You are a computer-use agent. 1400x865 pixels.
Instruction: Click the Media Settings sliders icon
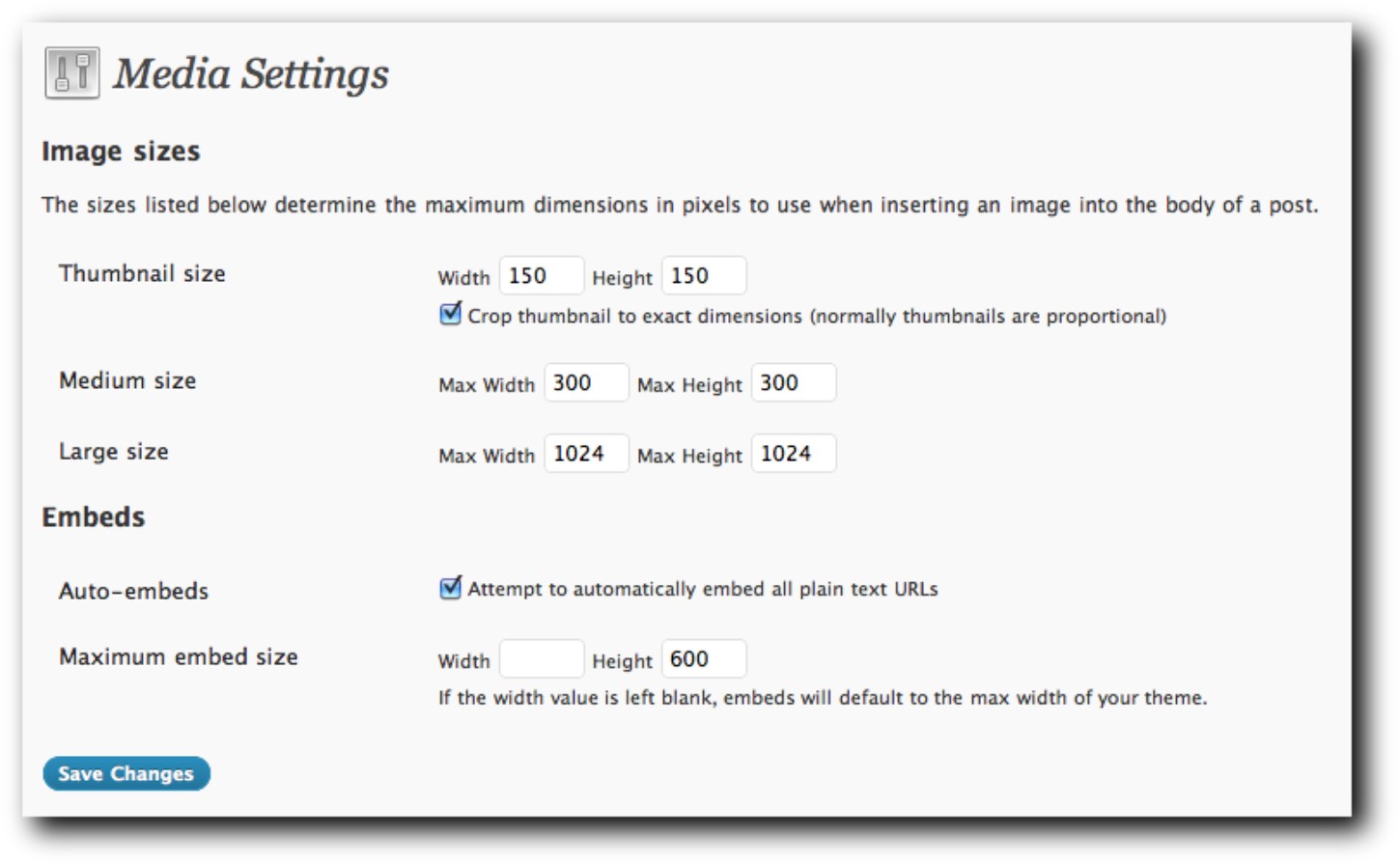72,72
